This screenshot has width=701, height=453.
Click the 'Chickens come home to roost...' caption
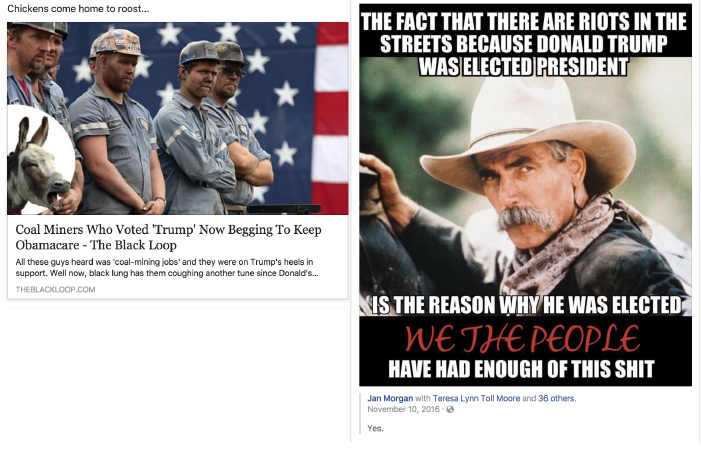[x=78, y=8]
